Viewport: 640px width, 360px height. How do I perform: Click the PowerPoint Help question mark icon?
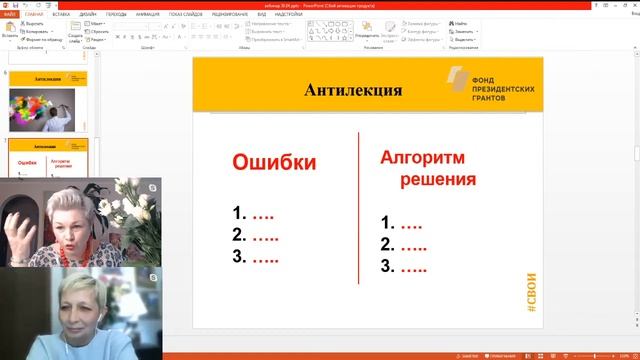(596, 5)
